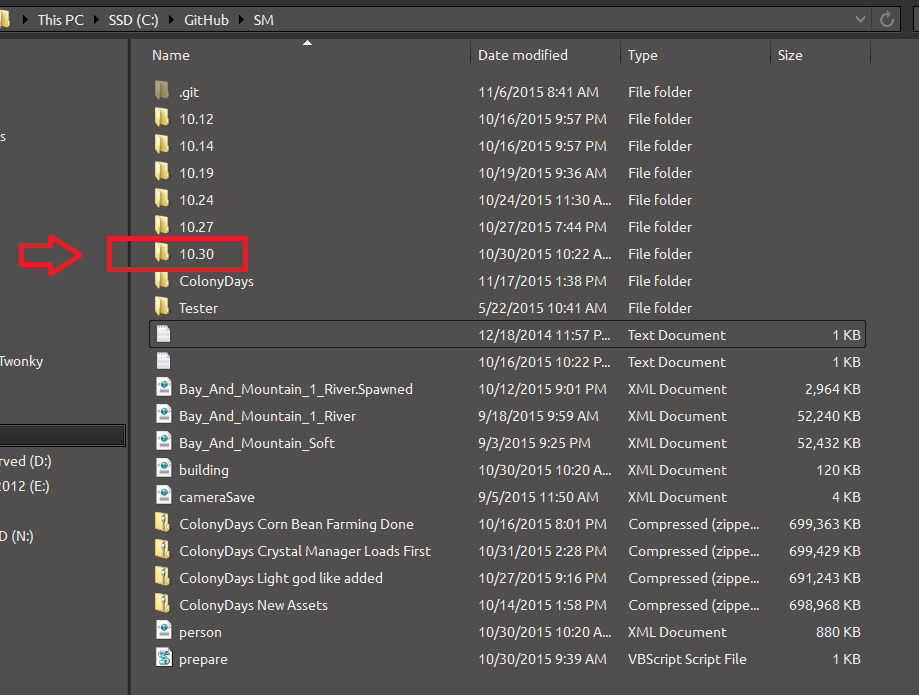919x695 pixels.
Task: Refresh the folder with the address bar button
Action: 887,19
